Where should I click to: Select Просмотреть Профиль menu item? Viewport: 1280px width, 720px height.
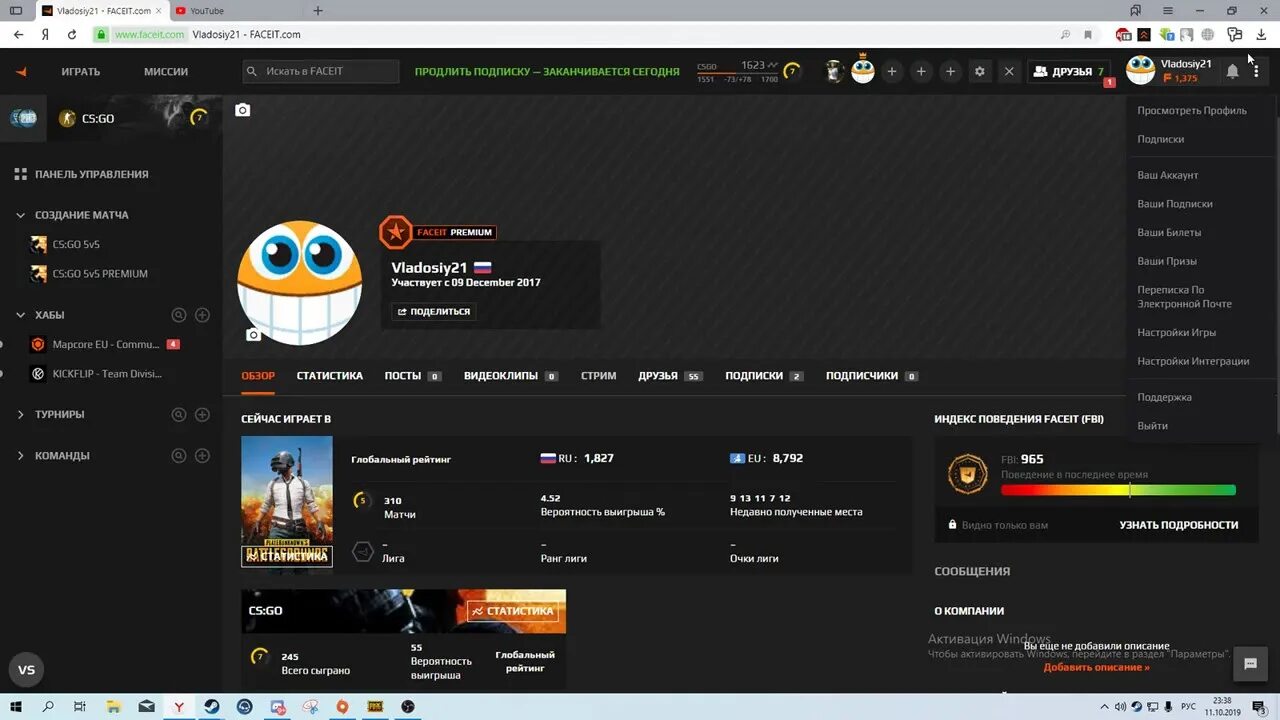pos(1192,111)
